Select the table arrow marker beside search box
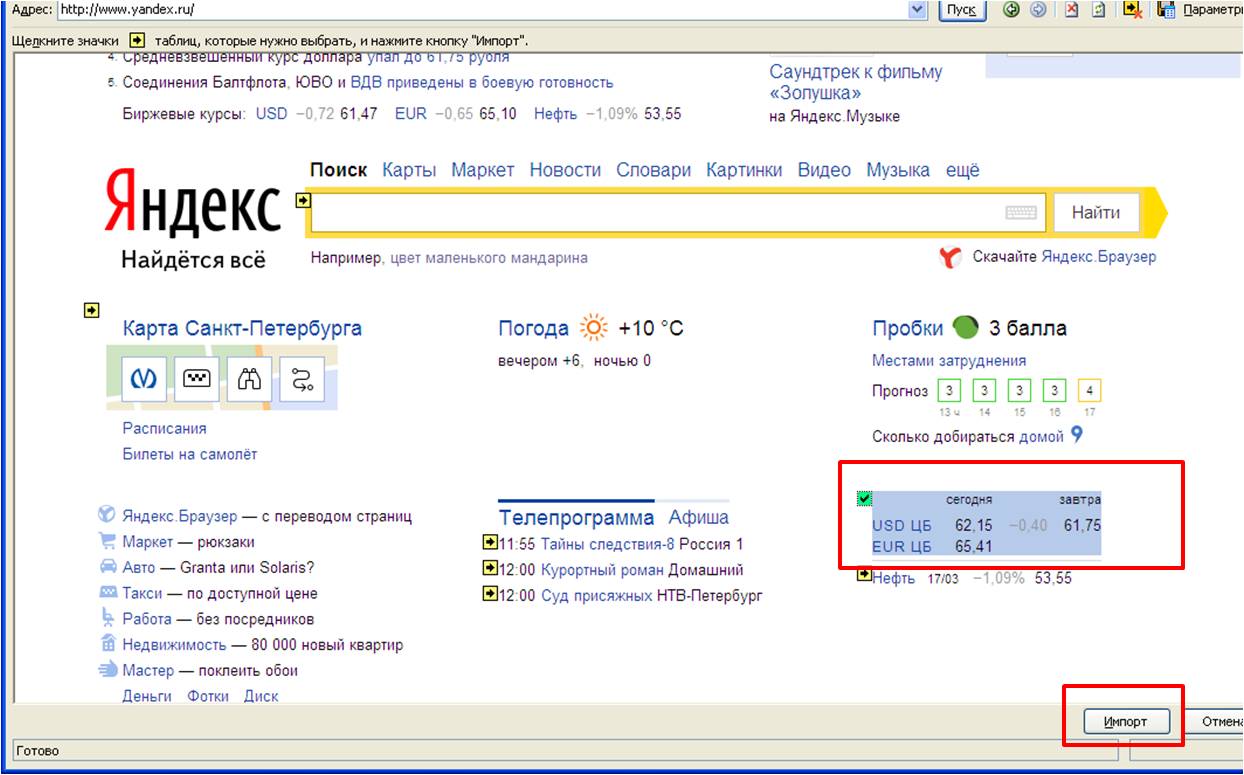The height and width of the screenshot is (775, 1244). click(x=304, y=201)
